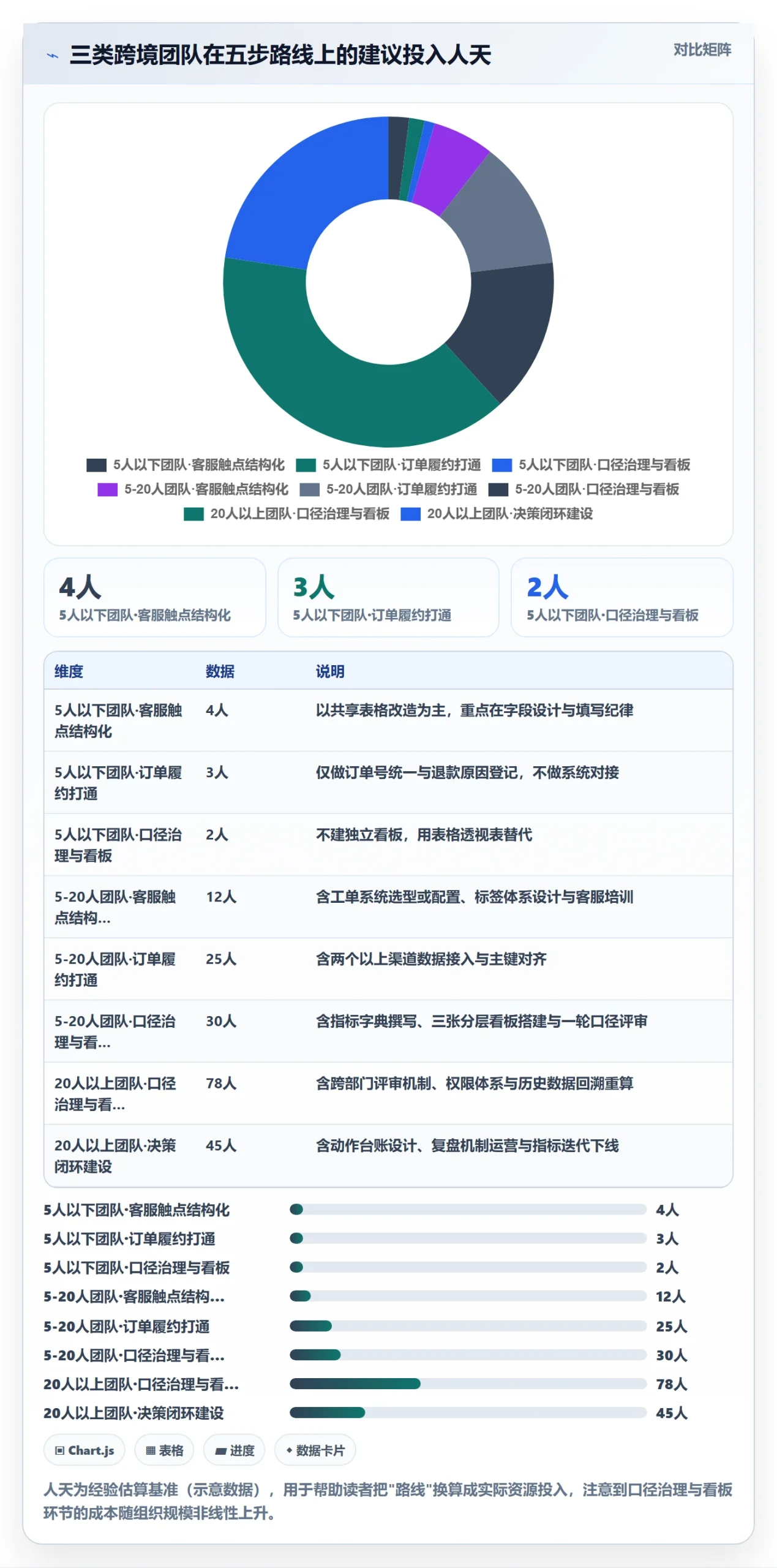Click the 数据 column header
This screenshot has width=777, height=1568.
(220, 671)
